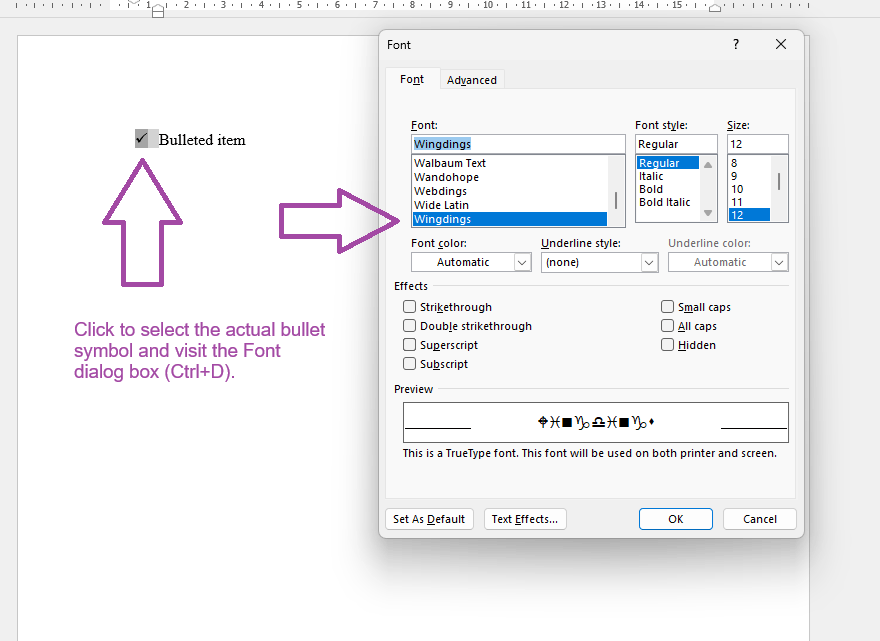880x641 pixels.
Task: Select size 9 in size list
Action: [749, 176]
